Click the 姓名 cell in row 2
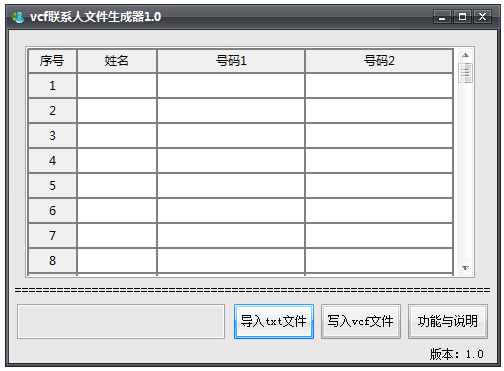Image resolution: width=504 pixels, height=371 pixels. coord(117,111)
